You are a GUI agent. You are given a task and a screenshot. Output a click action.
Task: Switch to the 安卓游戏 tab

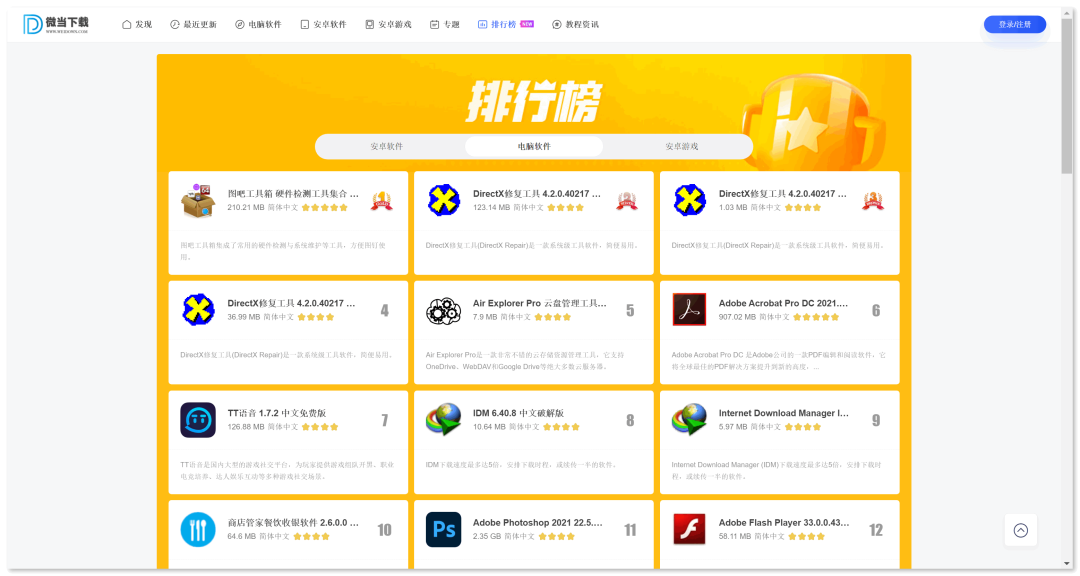coord(682,145)
